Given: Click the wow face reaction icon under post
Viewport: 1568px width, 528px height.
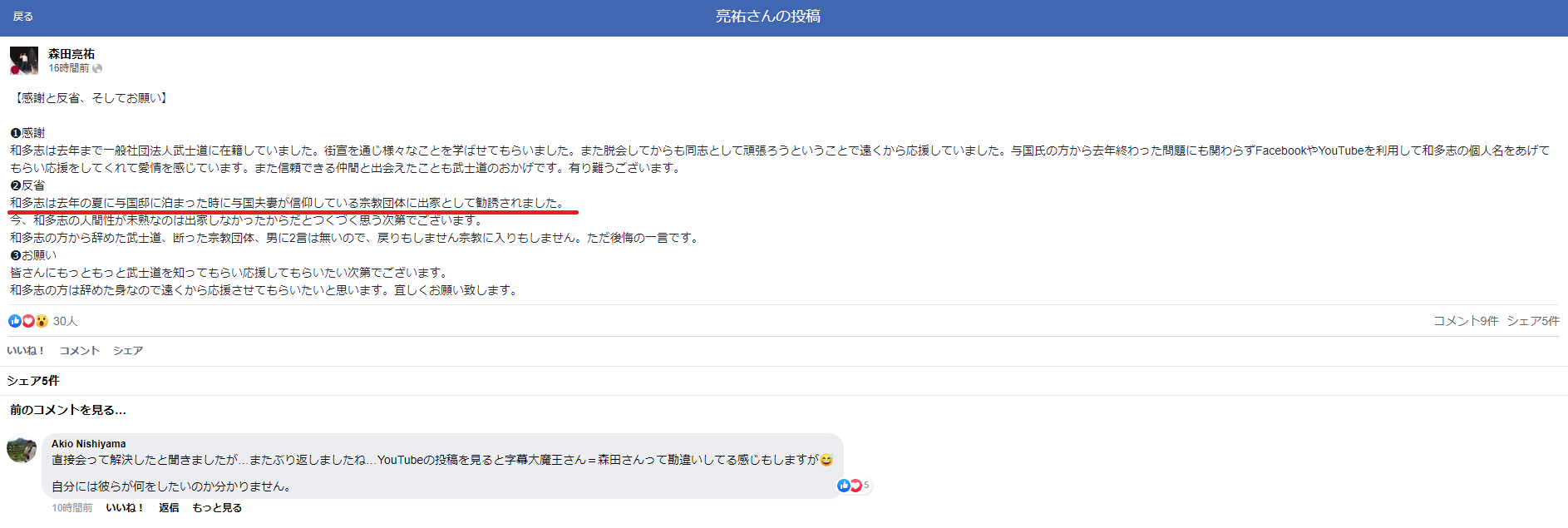Looking at the screenshot, I should tap(42, 321).
